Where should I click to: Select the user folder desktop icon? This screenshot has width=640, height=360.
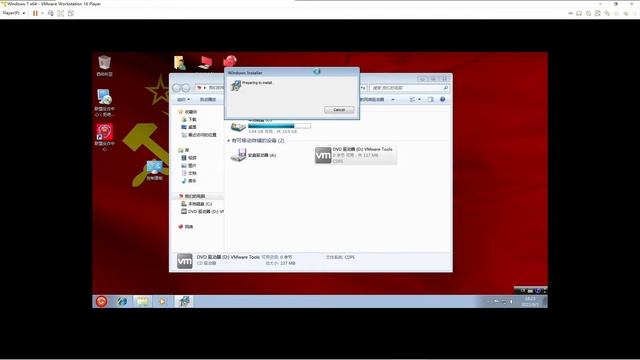click(180, 62)
